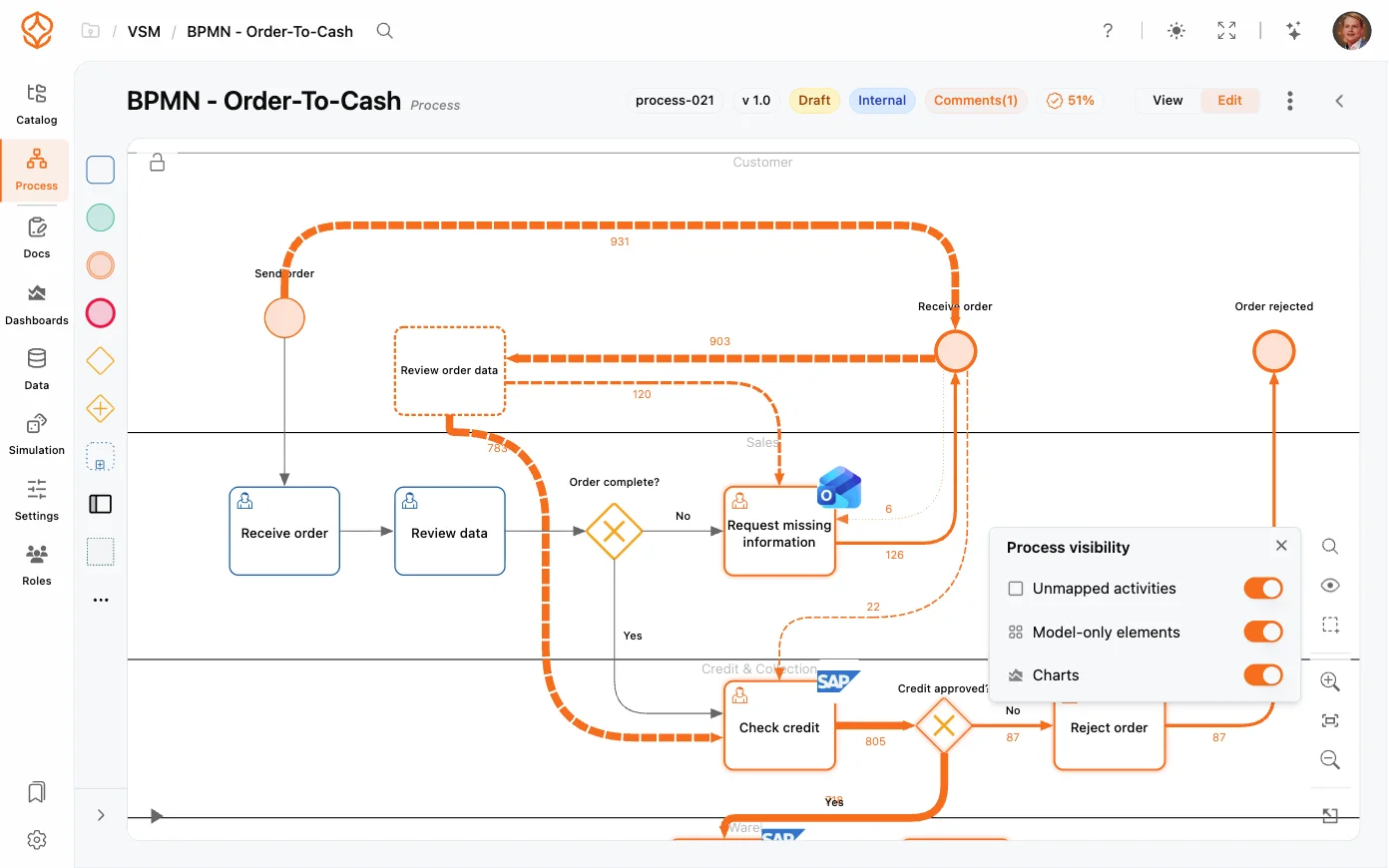Image resolution: width=1389 pixels, height=868 pixels.
Task: Open the Catalog section in sidebar
Action: pos(37,105)
